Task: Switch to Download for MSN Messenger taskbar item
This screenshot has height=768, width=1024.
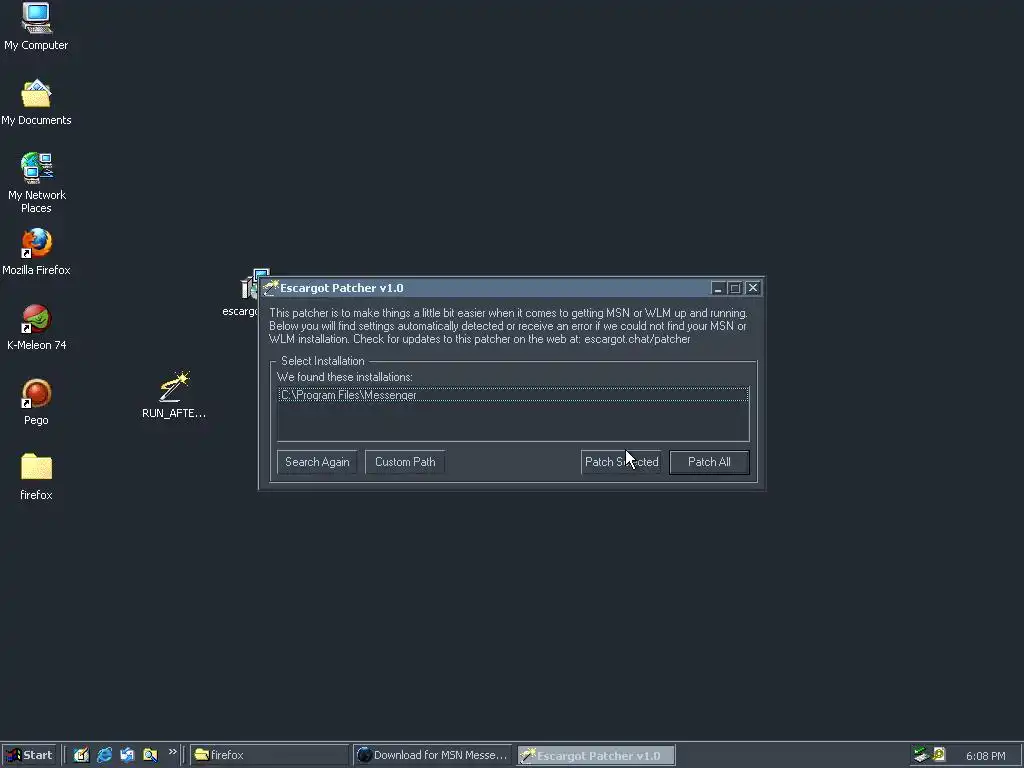Action: coord(434,756)
